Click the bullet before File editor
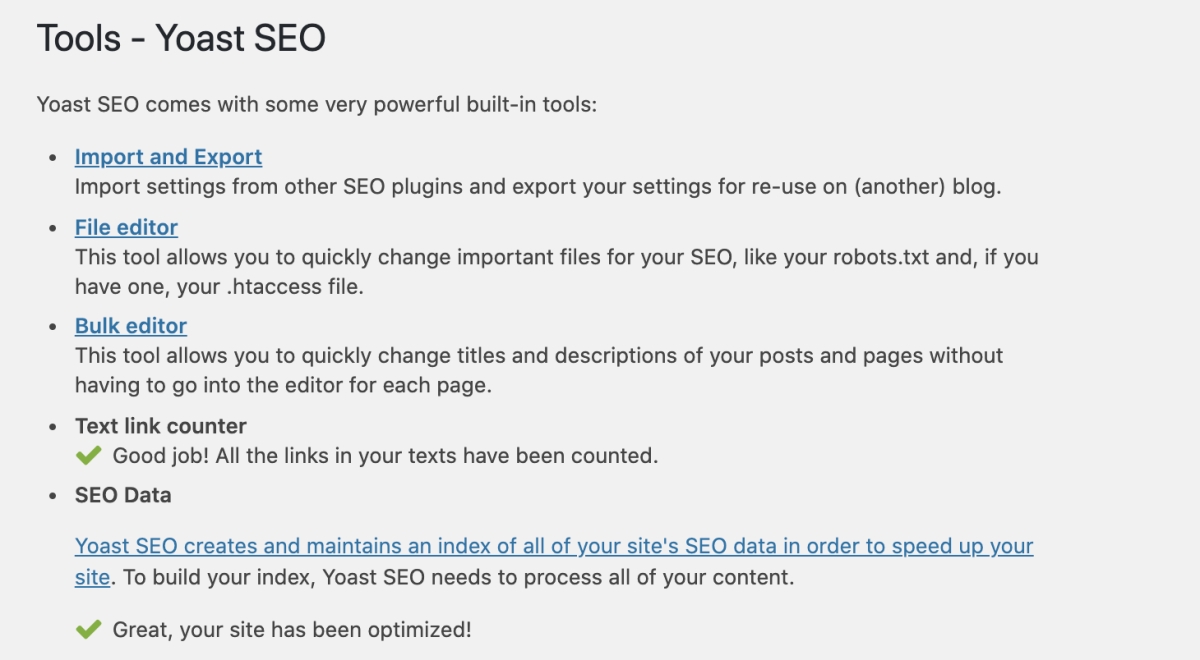Image resolution: width=1200 pixels, height=660 pixels. click(x=54, y=228)
